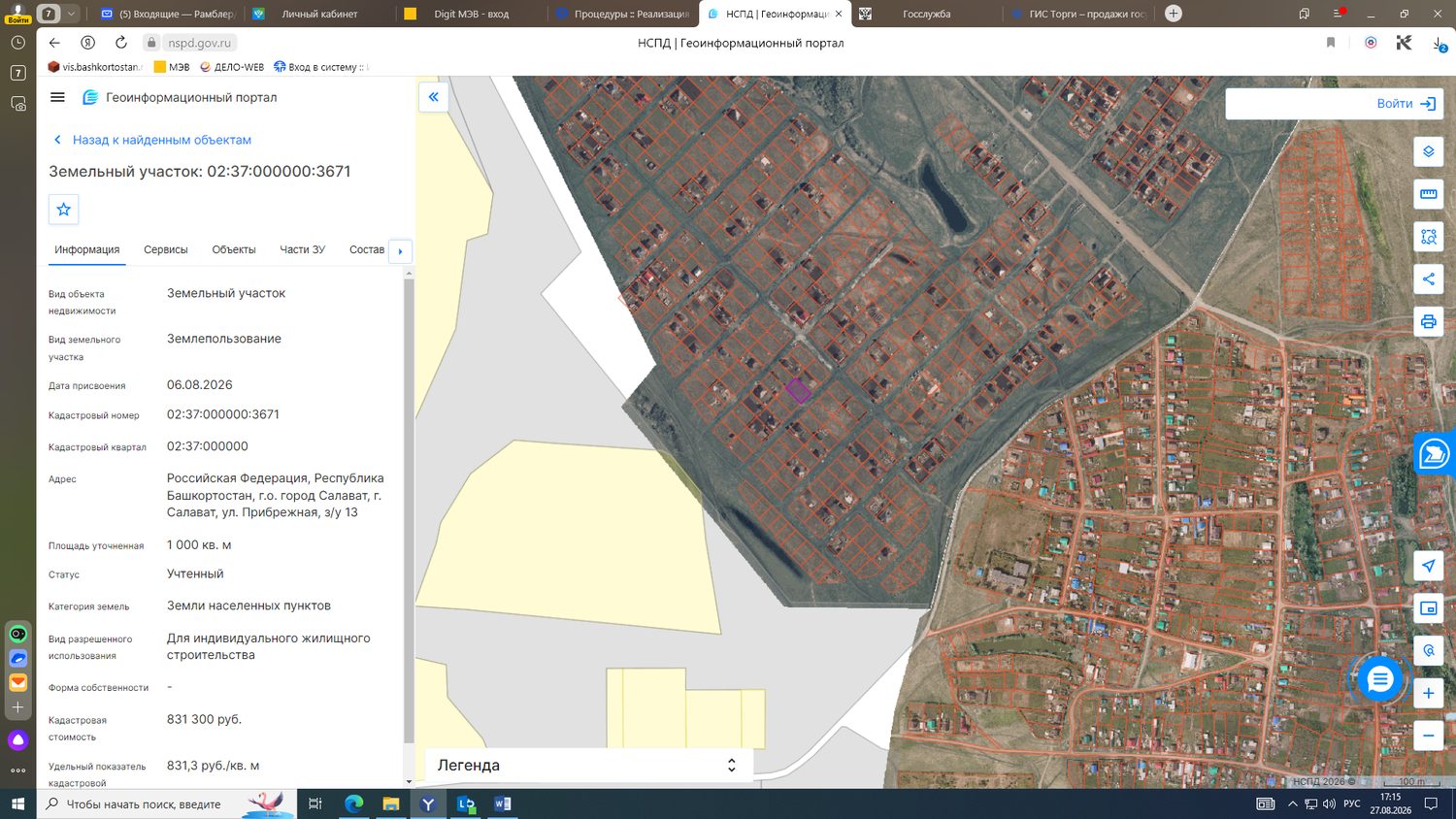Screen dimensions: 1456x819
Task: Expand the Легенда panel
Action: pos(589,765)
